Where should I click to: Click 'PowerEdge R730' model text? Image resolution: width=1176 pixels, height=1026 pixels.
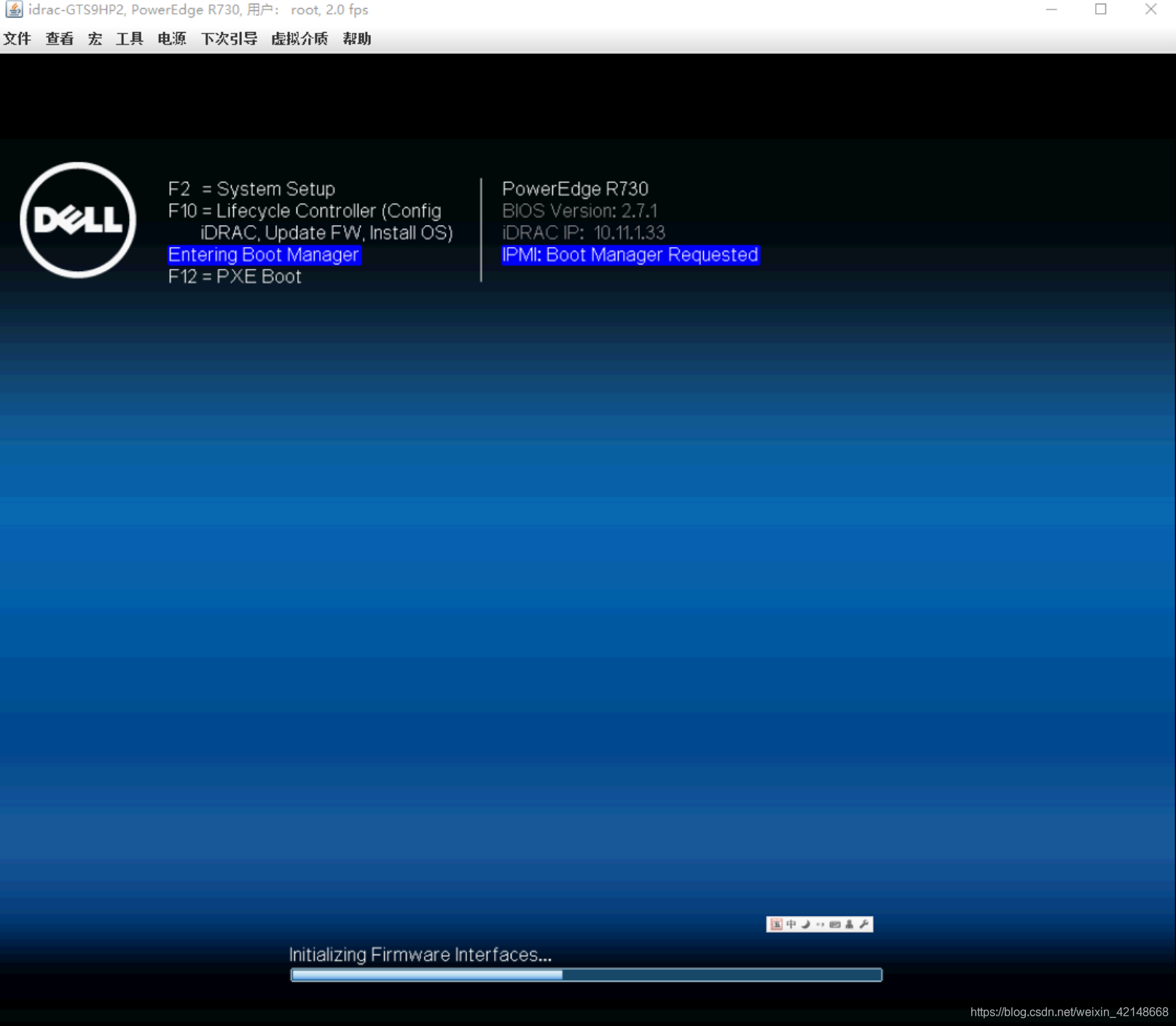(x=575, y=189)
